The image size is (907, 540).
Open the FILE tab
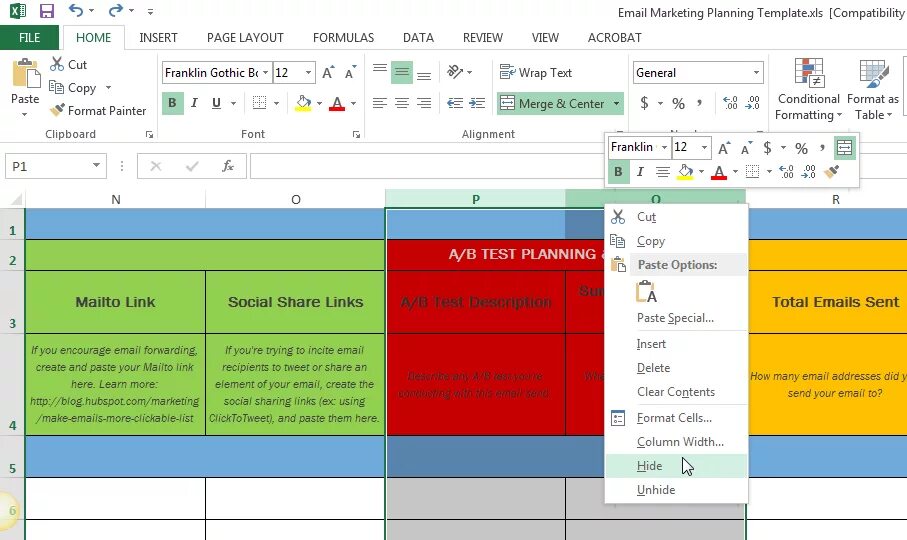click(x=29, y=38)
